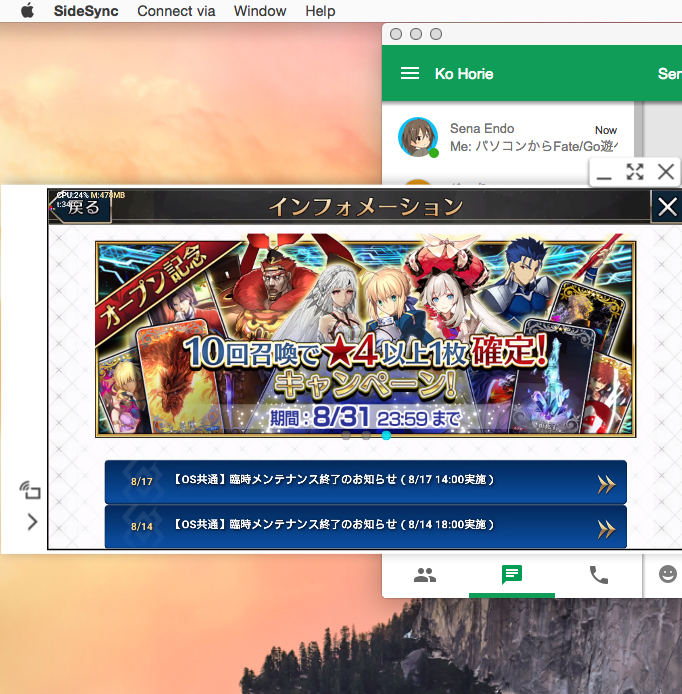Select the first banner page dot
This screenshot has height=694, width=682.
coord(346,436)
